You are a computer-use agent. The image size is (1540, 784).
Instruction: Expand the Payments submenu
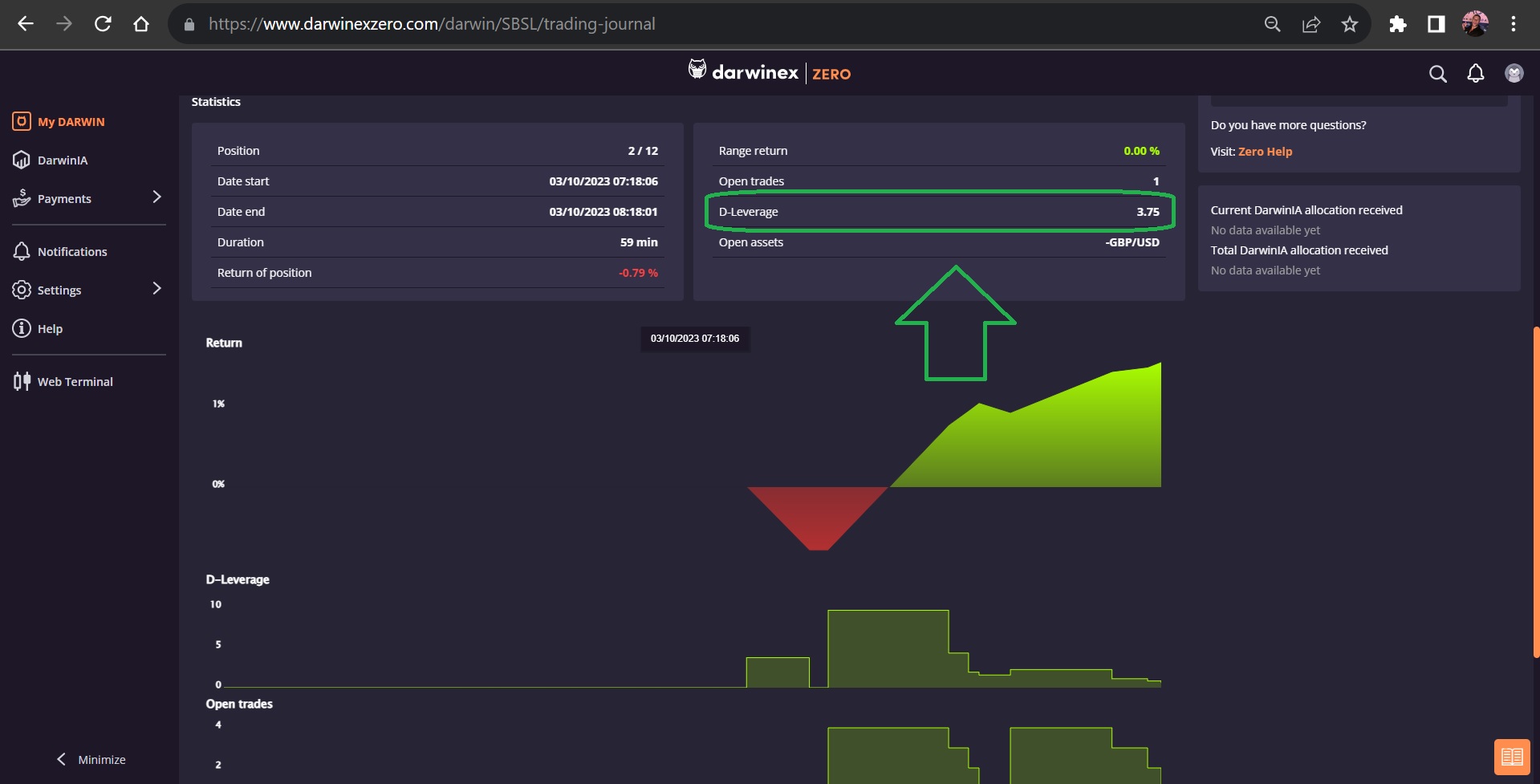tap(156, 197)
